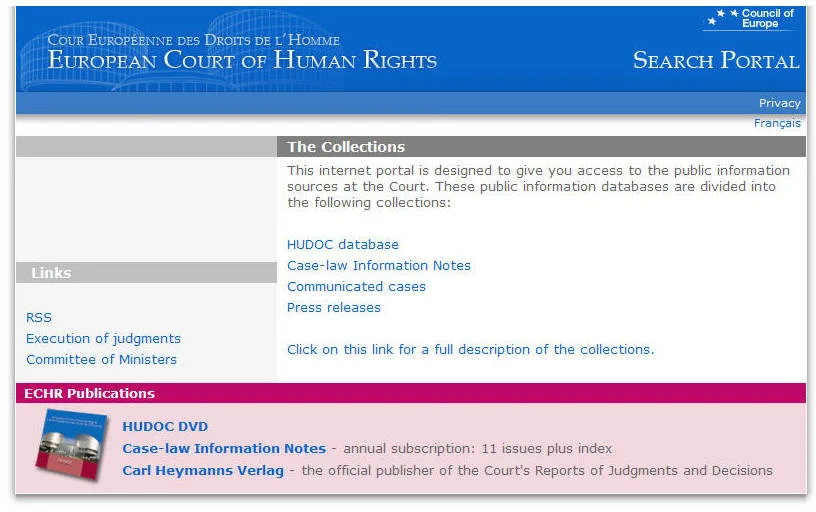Image resolution: width=816 pixels, height=512 pixels.
Task: Open HUDOC DVD publication link
Action: (x=165, y=427)
